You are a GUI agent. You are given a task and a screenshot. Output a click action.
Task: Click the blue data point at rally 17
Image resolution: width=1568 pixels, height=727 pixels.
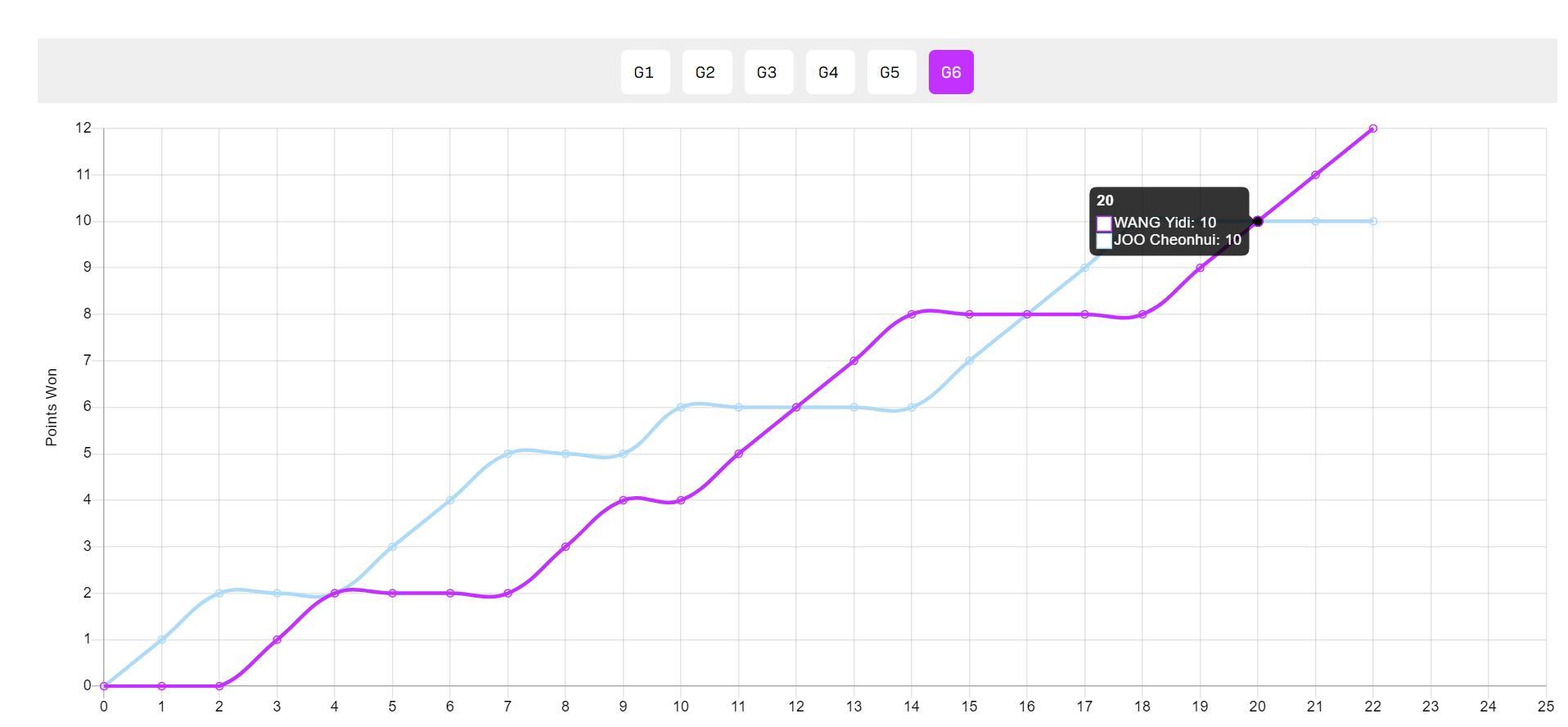tap(1084, 268)
